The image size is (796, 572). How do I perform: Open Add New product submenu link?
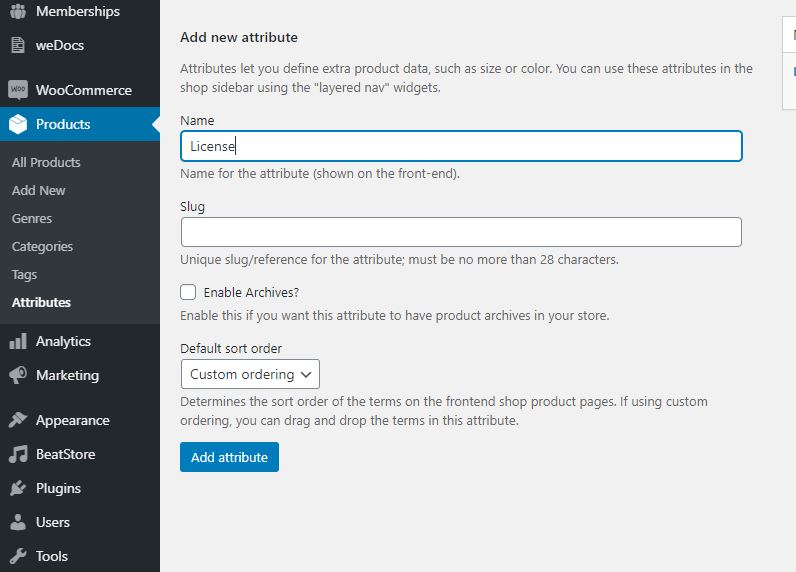click(39, 190)
